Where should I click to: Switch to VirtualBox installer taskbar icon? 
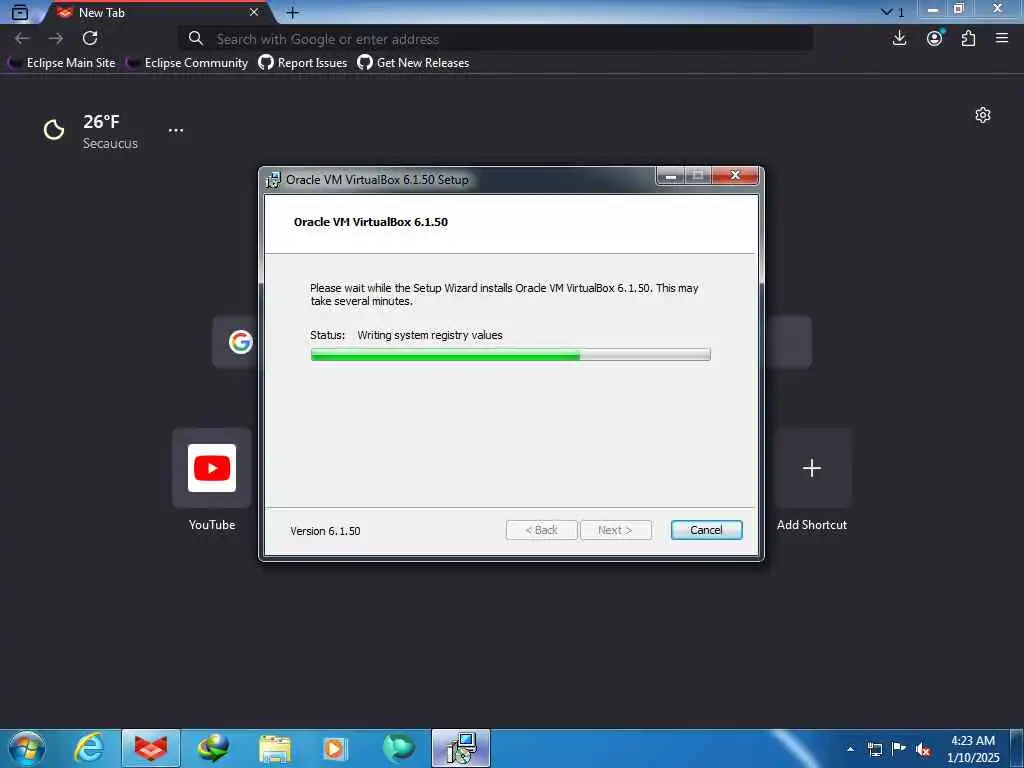(x=461, y=748)
